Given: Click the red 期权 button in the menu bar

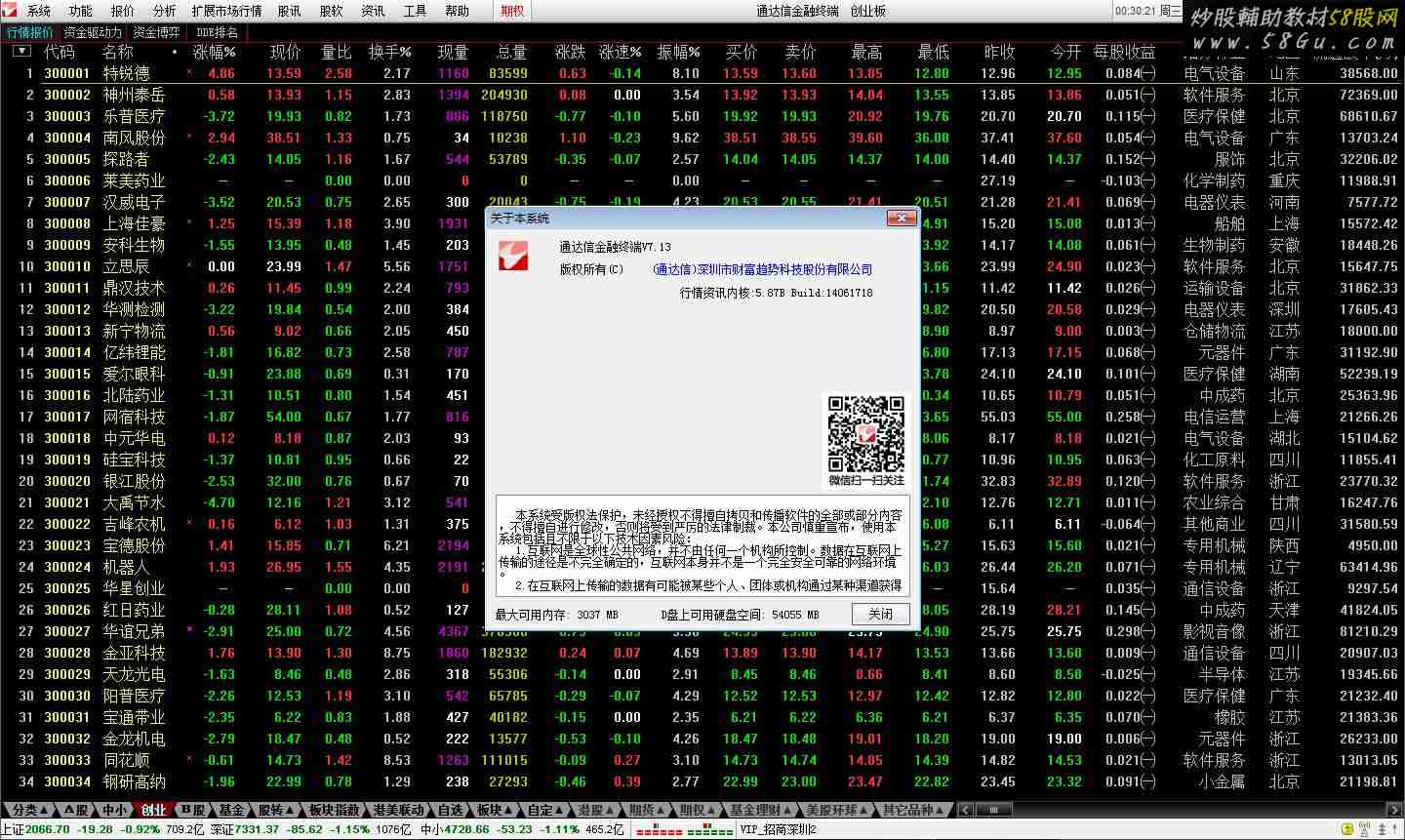Looking at the screenshot, I should tap(512, 11).
